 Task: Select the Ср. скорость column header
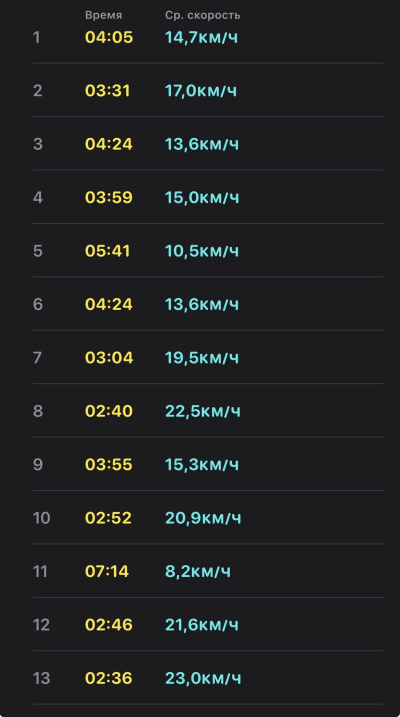coord(203,16)
